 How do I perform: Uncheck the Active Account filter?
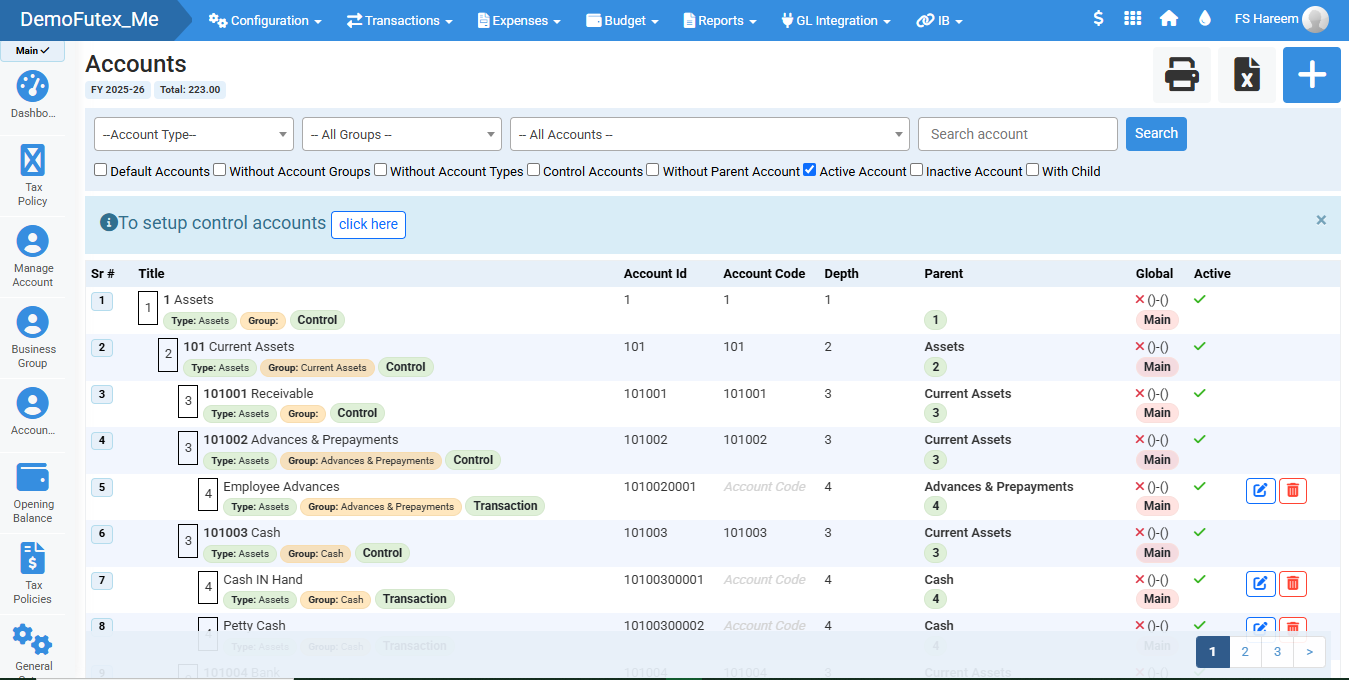click(810, 170)
